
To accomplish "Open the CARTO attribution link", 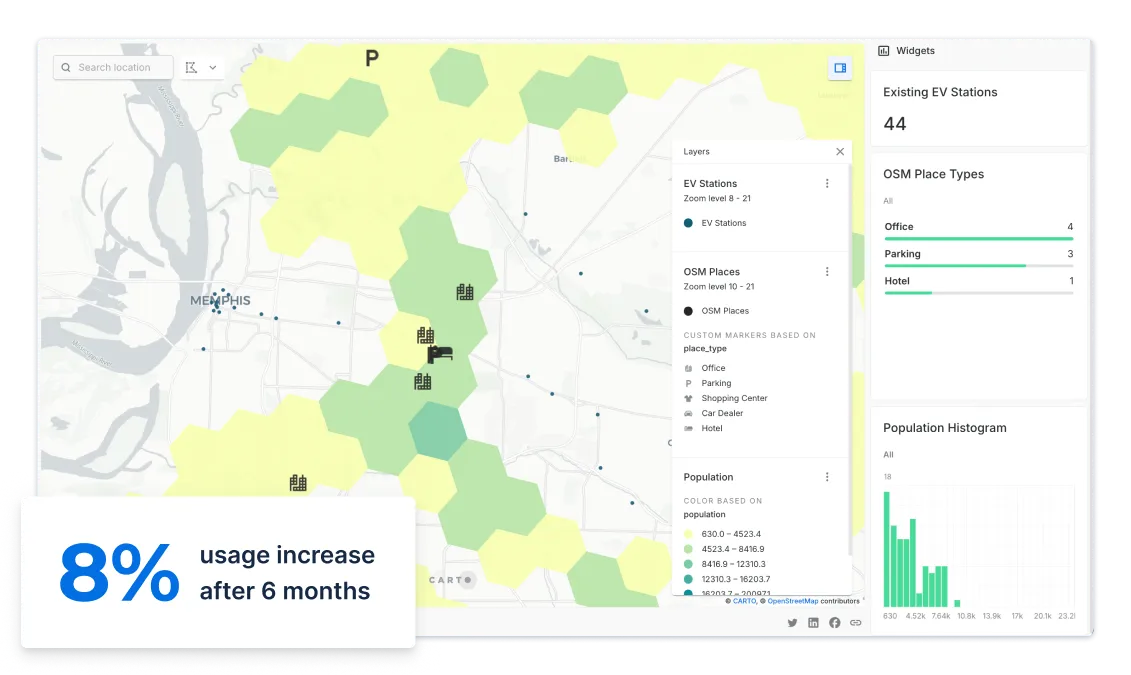I will [745, 601].
